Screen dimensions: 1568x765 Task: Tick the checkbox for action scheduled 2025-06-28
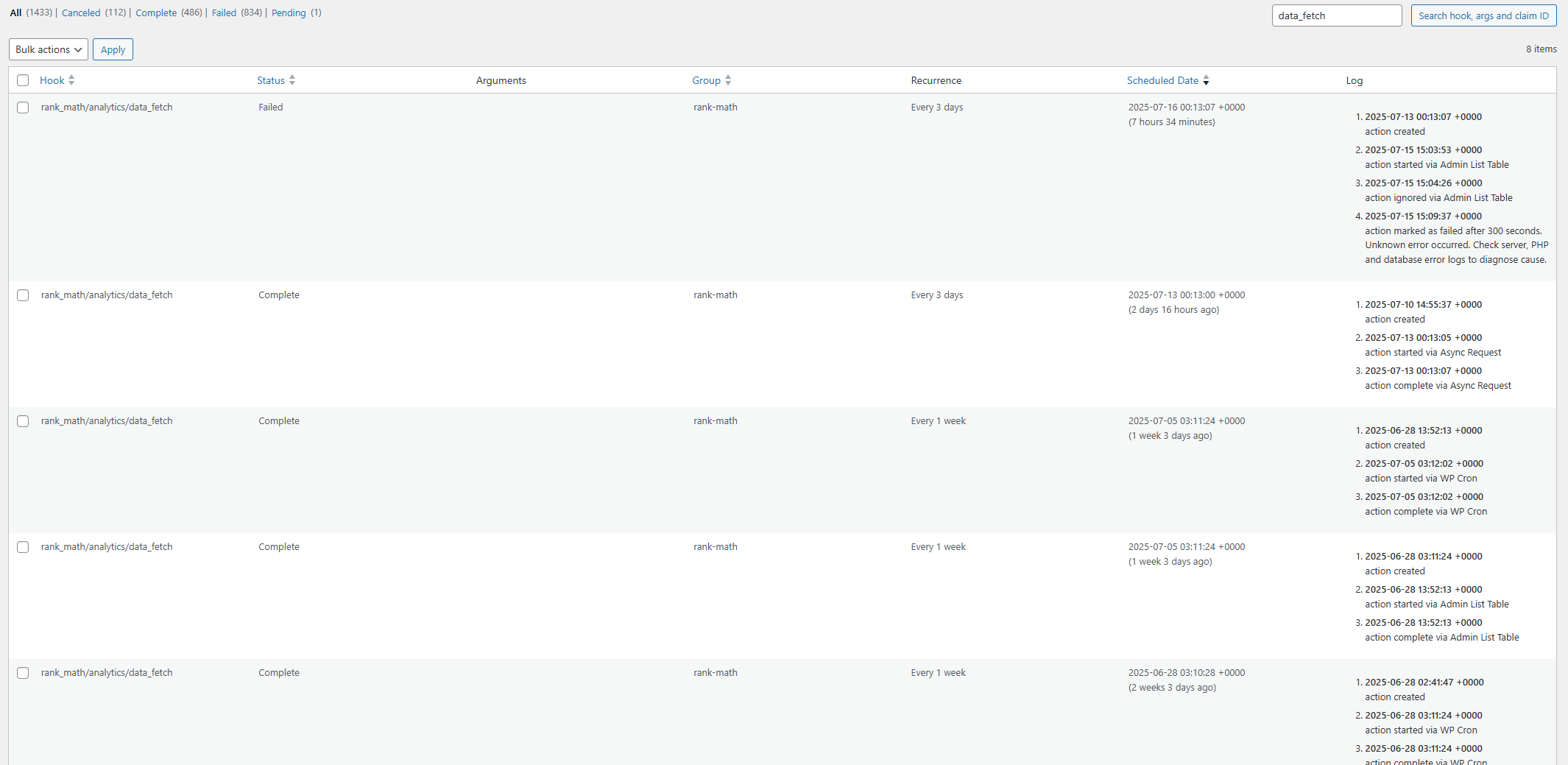pyautogui.click(x=23, y=673)
